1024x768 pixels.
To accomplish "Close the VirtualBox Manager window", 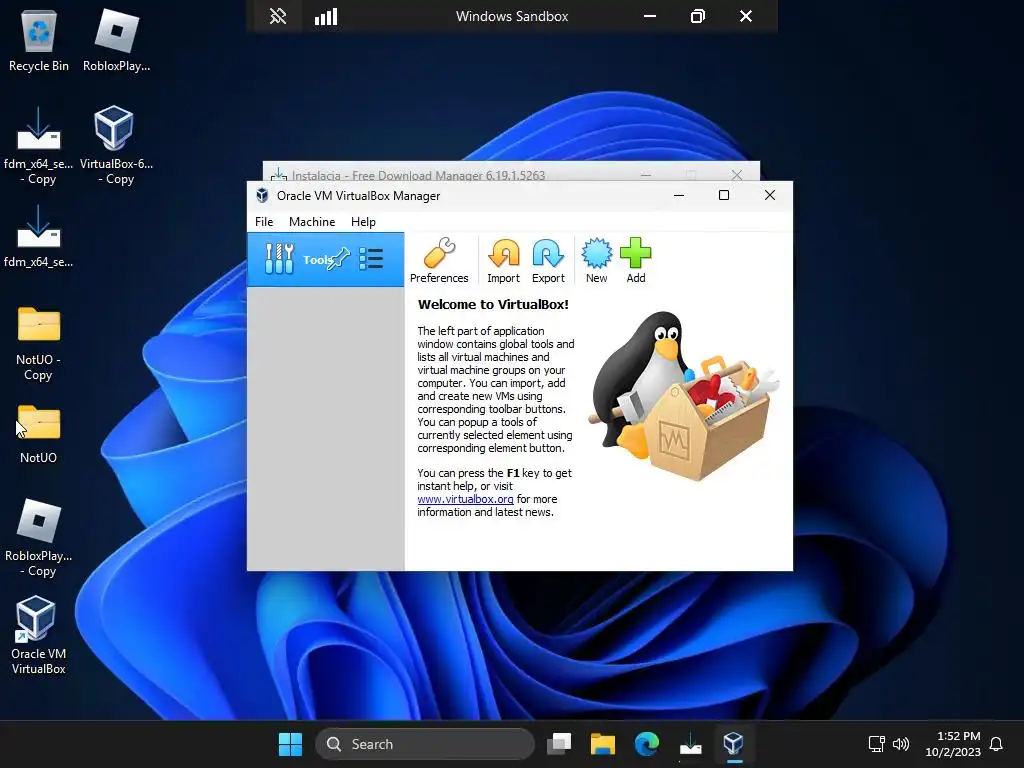I will click(x=770, y=195).
